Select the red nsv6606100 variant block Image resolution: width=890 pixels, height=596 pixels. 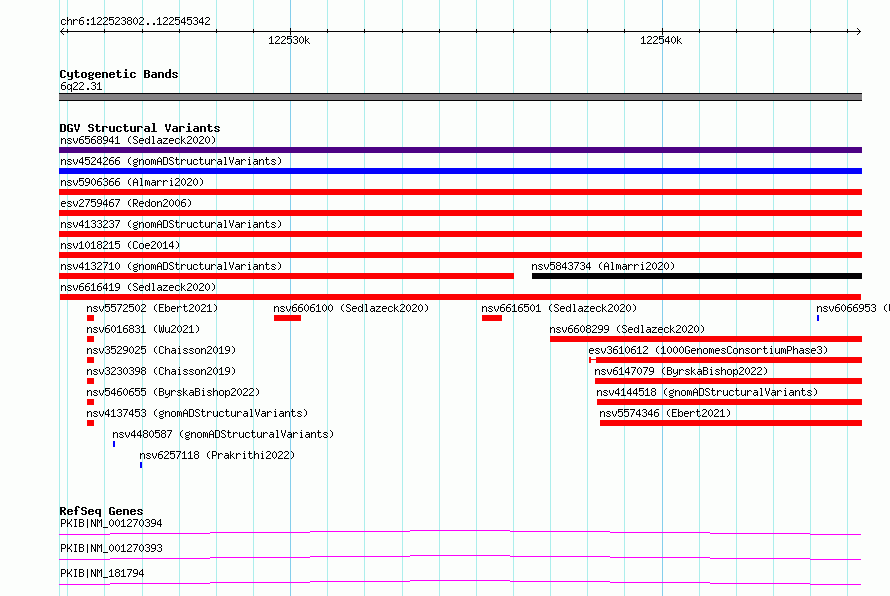click(287, 318)
